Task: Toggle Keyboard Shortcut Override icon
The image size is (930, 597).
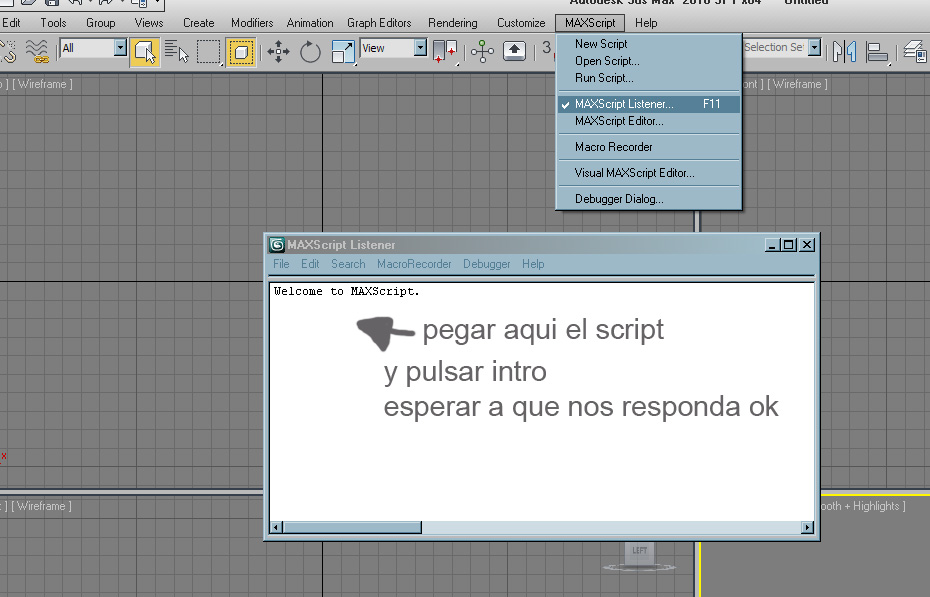Action: [x=514, y=51]
